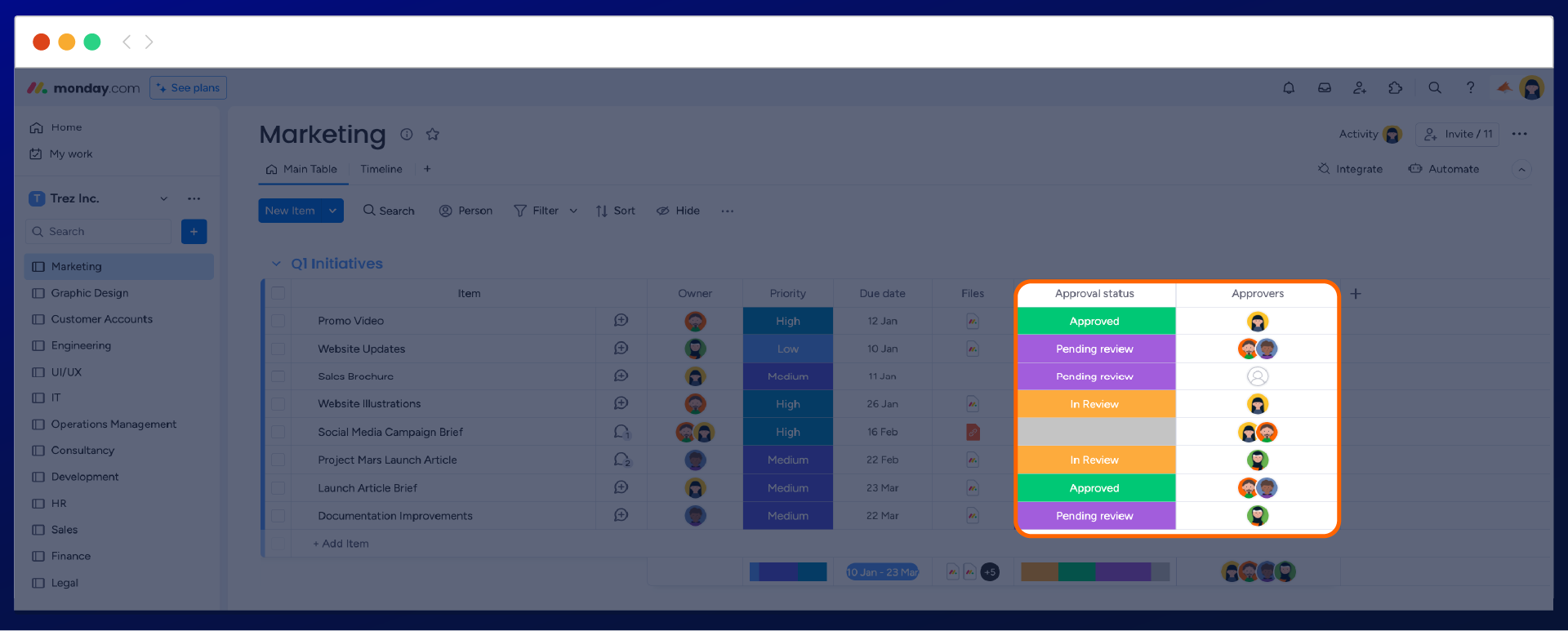
Task: Open the New Item dropdown arrow
Action: coord(332,211)
